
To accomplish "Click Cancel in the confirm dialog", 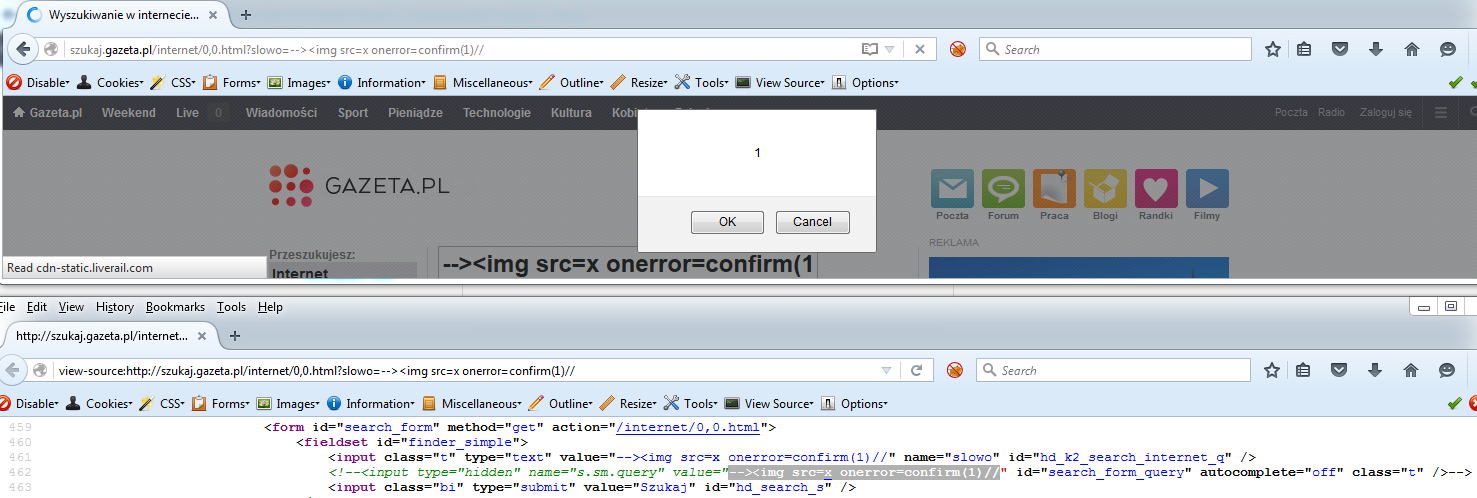I will (x=812, y=222).
